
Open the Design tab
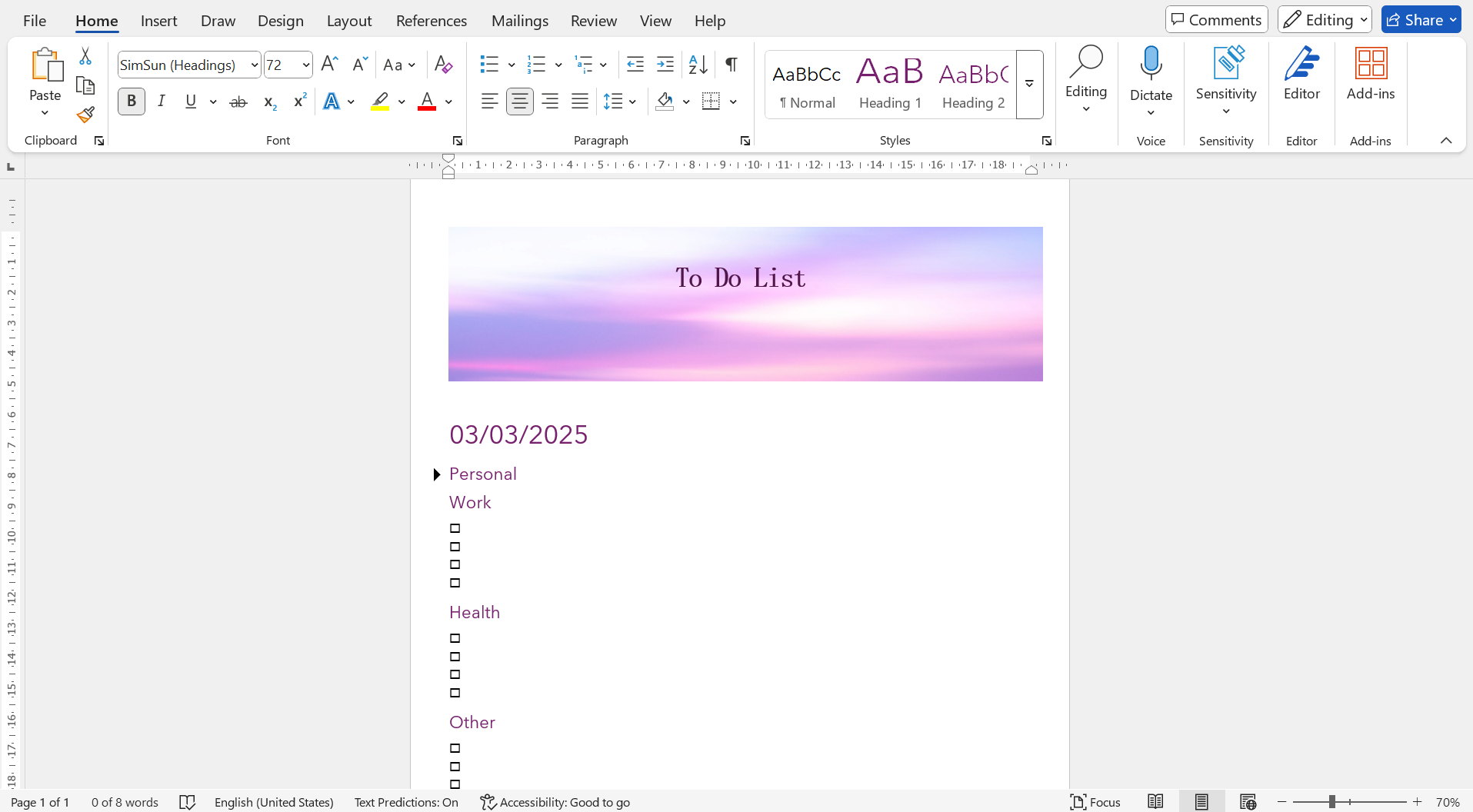(281, 21)
